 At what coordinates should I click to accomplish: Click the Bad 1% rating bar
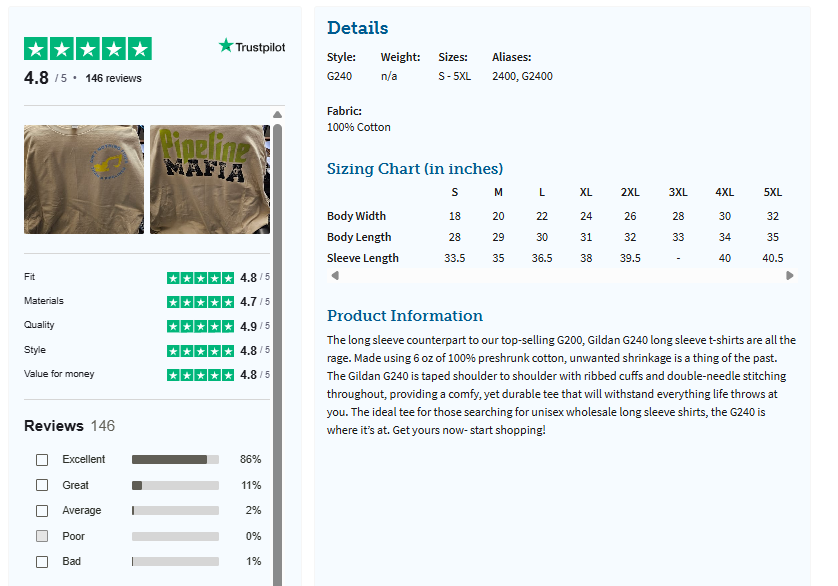pos(175,561)
